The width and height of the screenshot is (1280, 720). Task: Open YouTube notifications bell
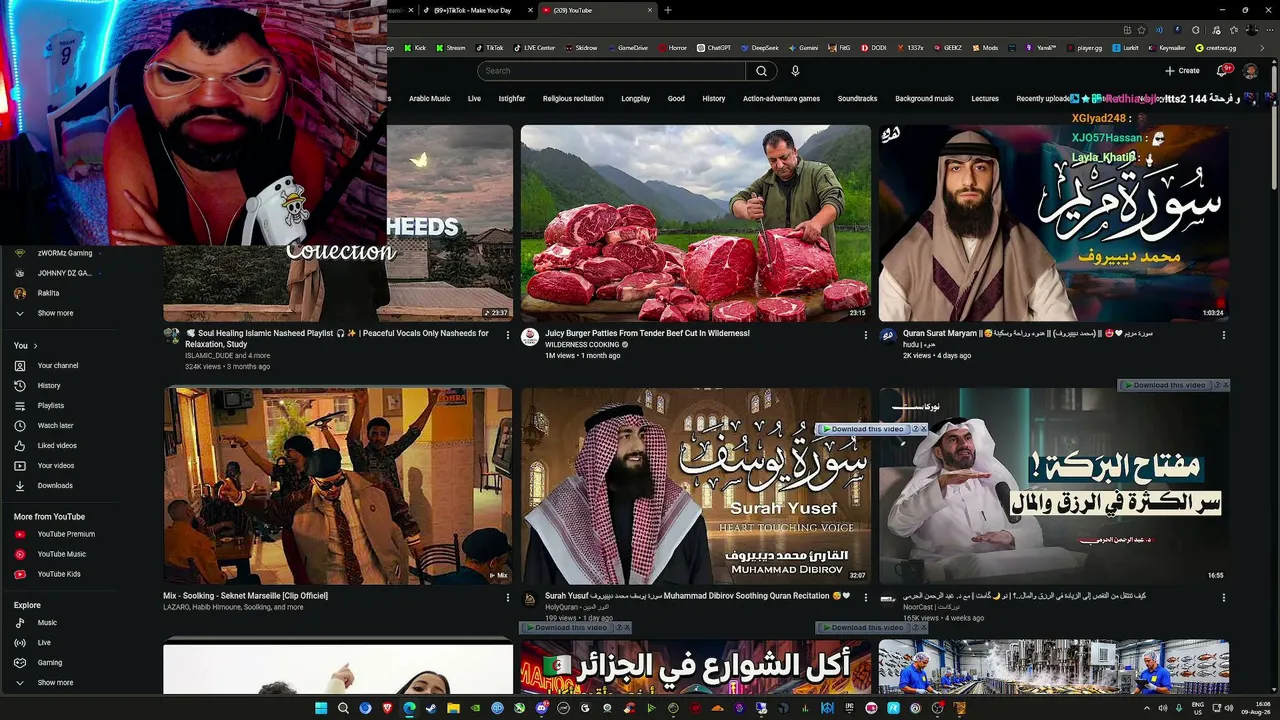coord(1222,71)
